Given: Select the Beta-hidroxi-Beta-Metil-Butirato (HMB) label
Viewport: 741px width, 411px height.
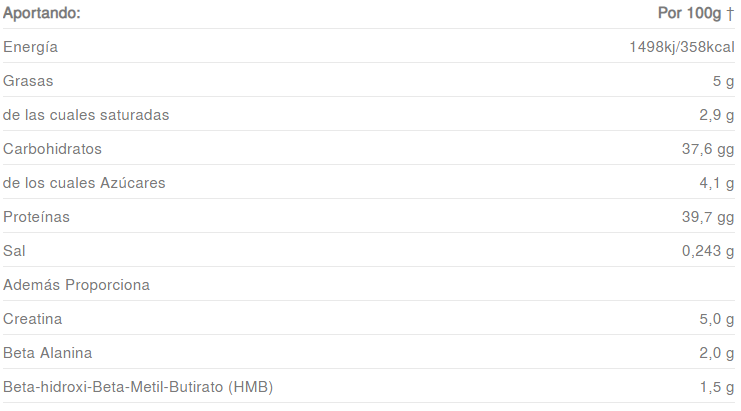Looking at the screenshot, I should (x=138, y=387).
